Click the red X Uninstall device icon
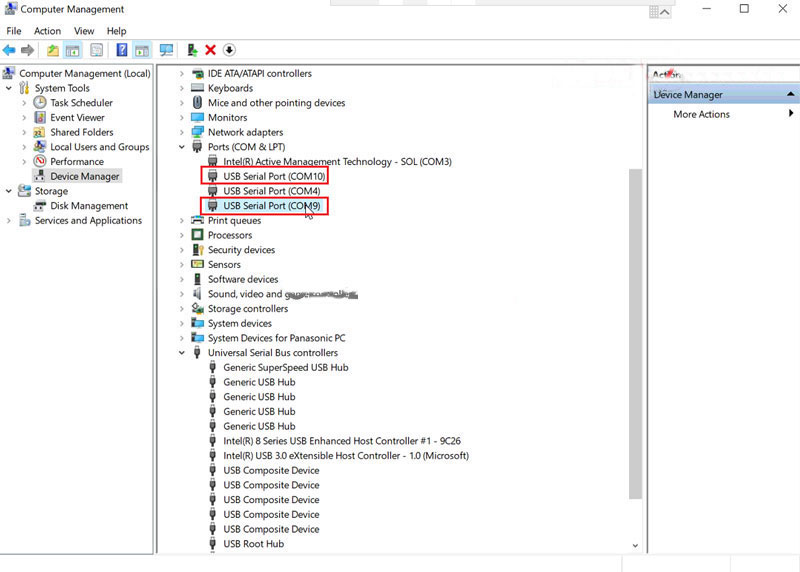The height and width of the screenshot is (572, 800). [210, 50]
